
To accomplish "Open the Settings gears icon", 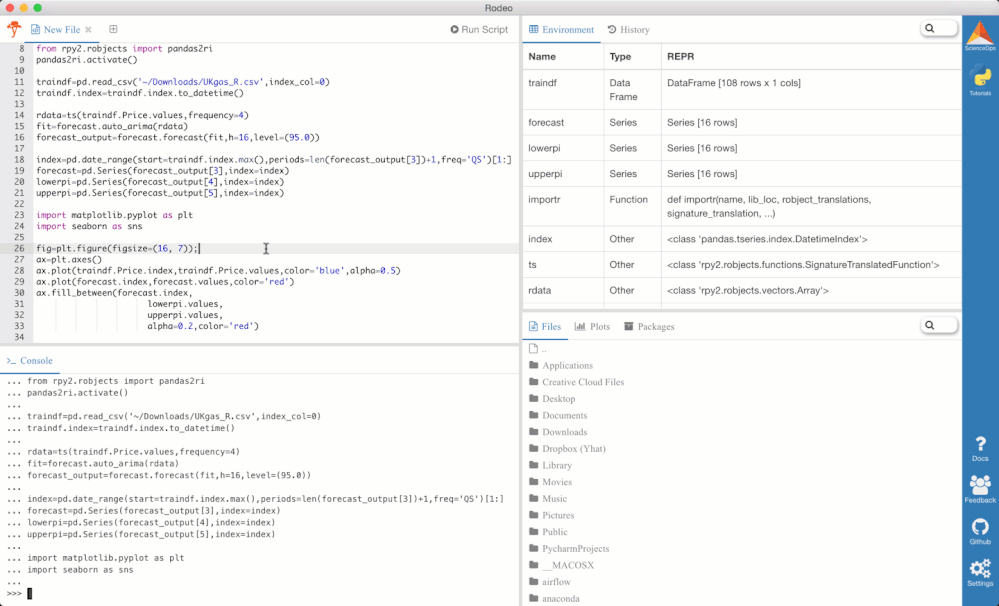I will 980,573.
